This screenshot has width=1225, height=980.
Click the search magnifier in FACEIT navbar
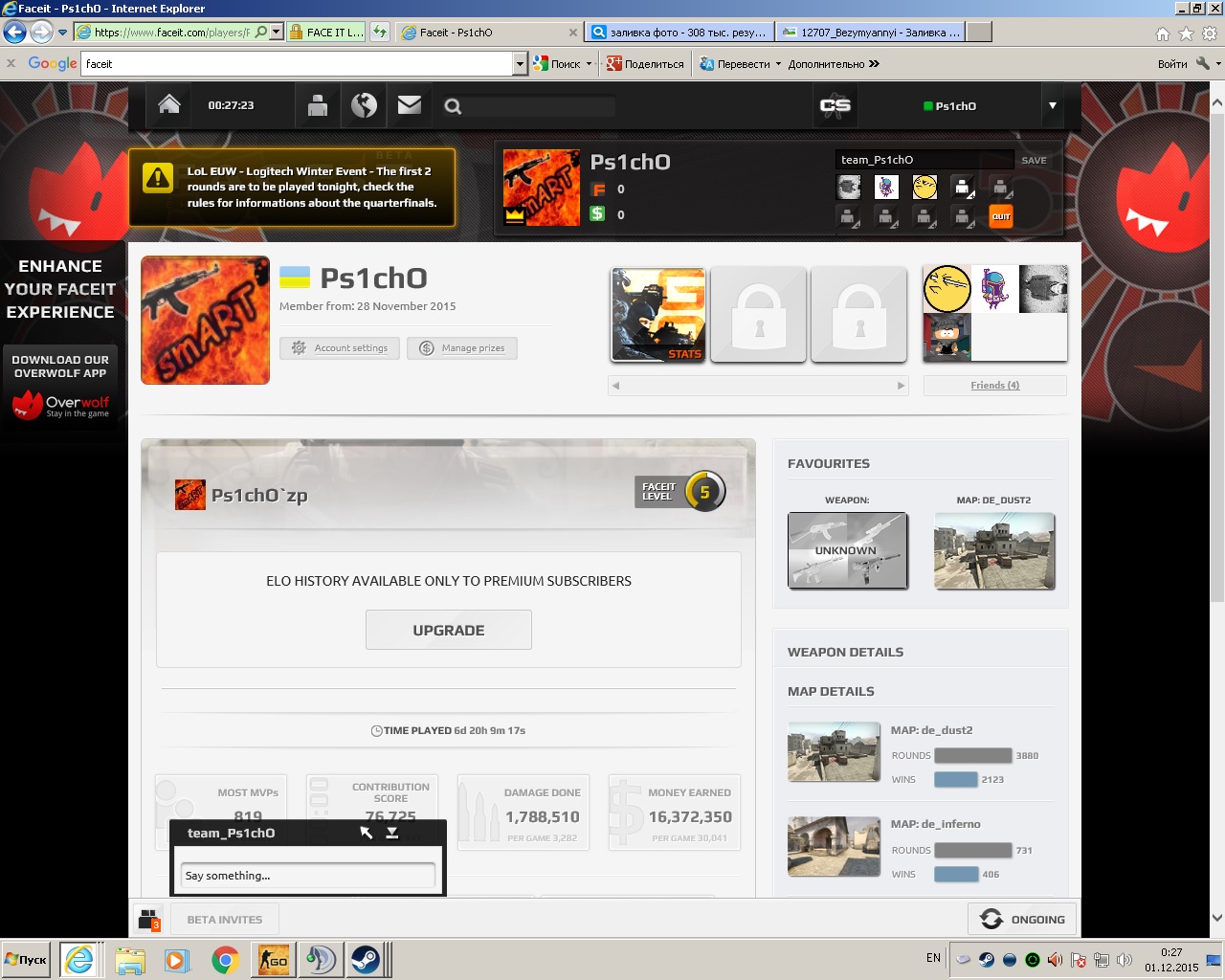454,106
